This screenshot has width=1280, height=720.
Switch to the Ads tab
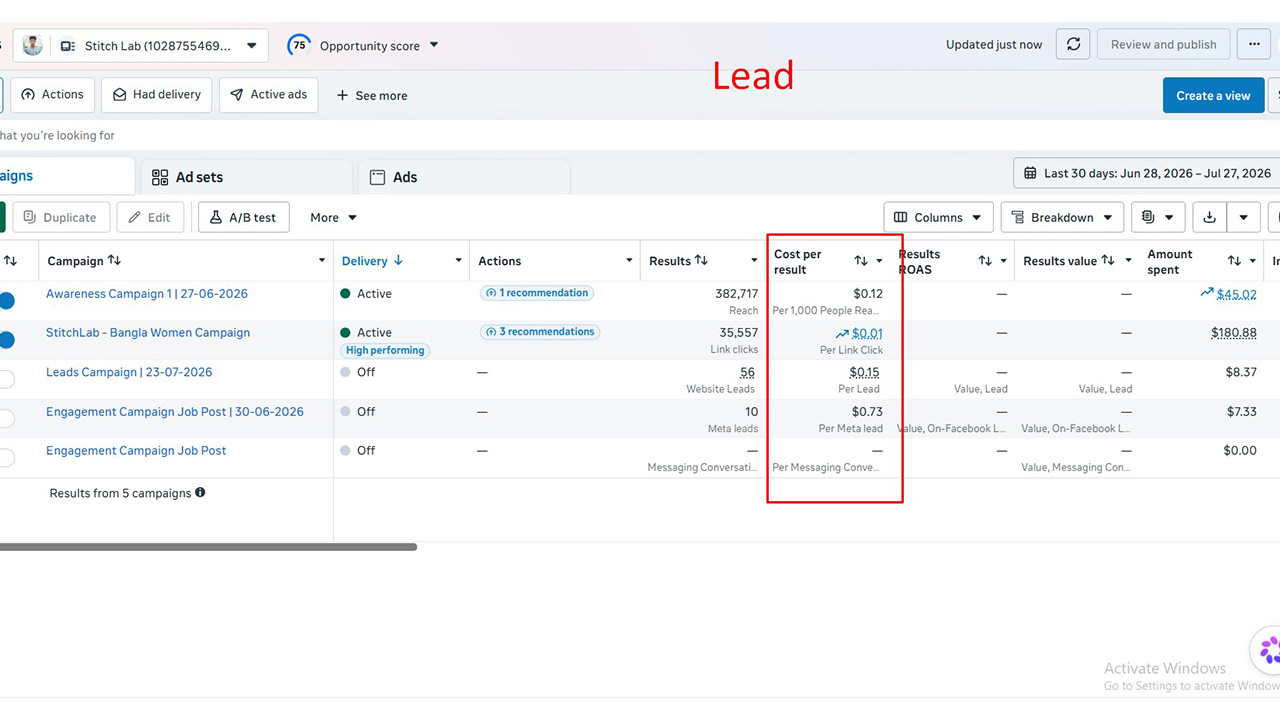pyautogui.click(x=464, y=177)
